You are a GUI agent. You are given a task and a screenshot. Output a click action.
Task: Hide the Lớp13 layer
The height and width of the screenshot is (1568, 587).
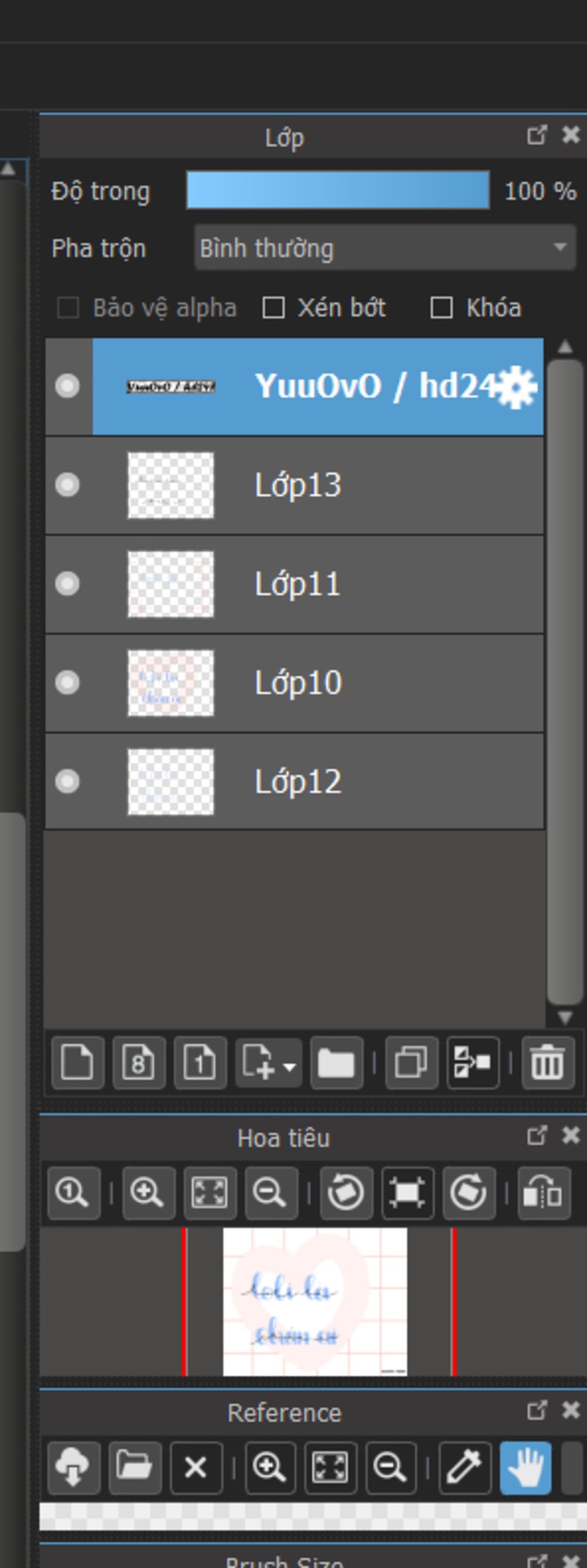click(67, 485)
